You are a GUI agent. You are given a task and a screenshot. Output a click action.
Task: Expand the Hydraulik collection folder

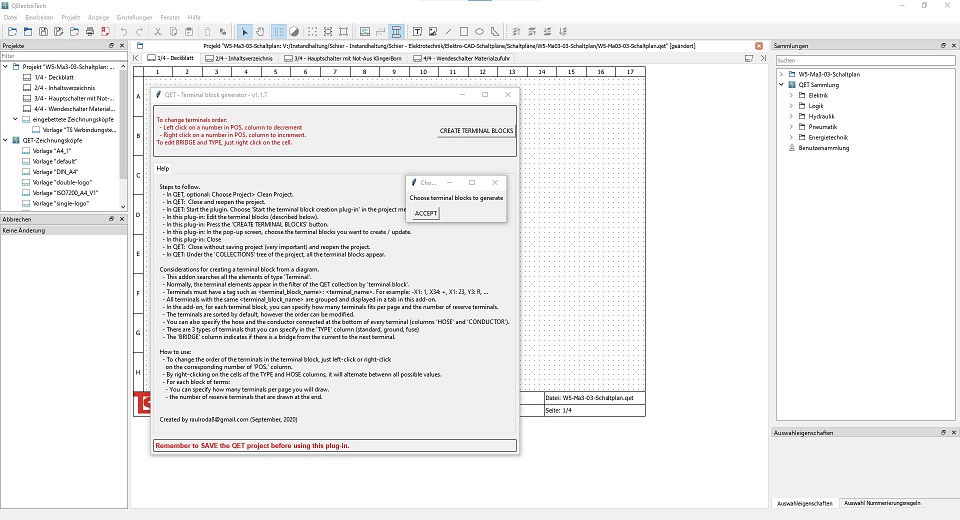coord(791,116)
